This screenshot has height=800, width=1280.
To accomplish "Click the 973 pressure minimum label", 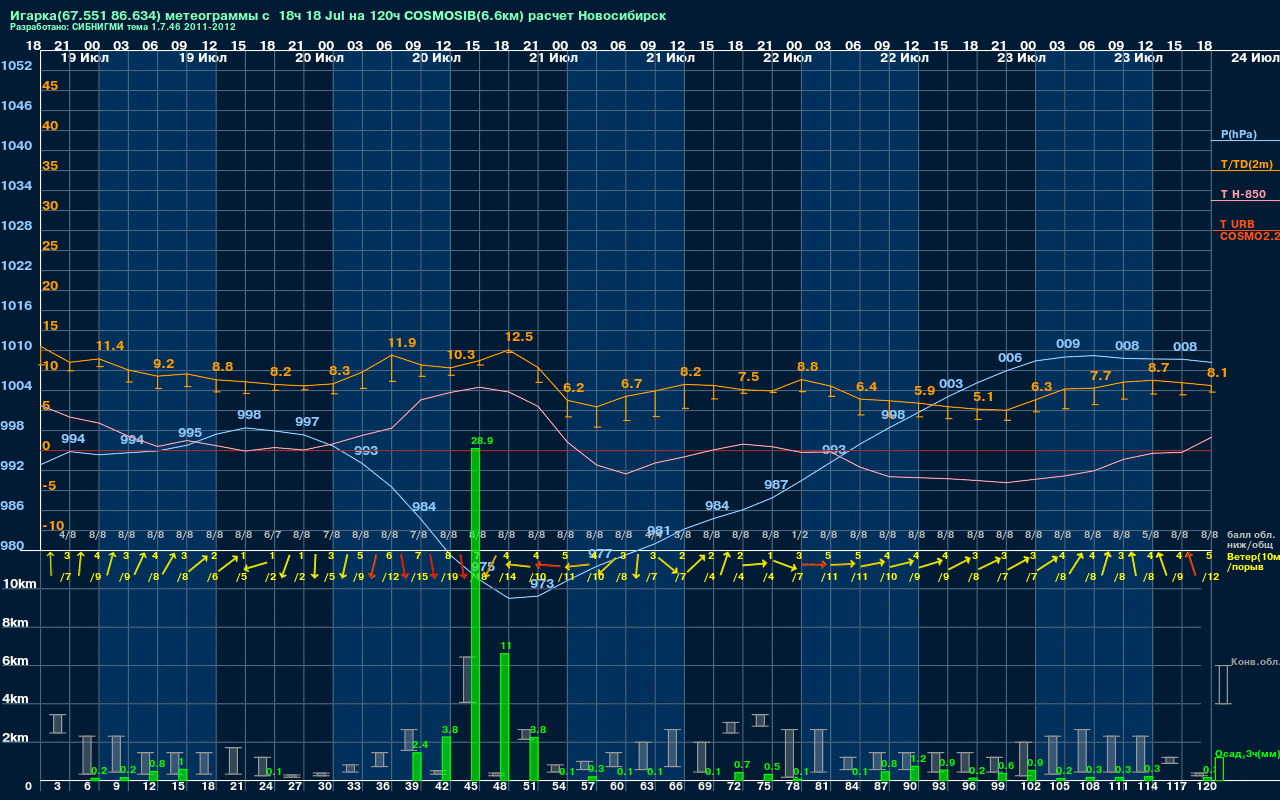I will [x=542, y=584].
